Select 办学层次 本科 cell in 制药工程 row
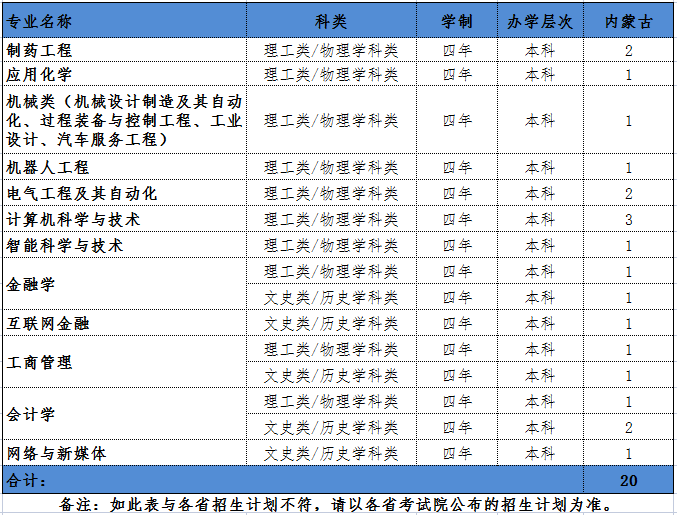 (x=540, y=50)
